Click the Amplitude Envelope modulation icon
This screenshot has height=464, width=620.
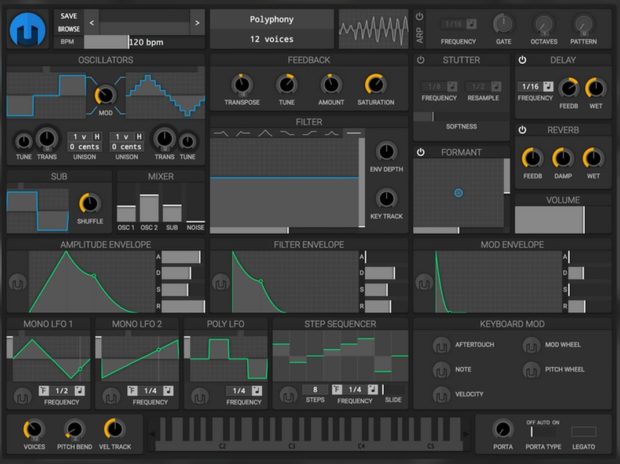[17, 282]
